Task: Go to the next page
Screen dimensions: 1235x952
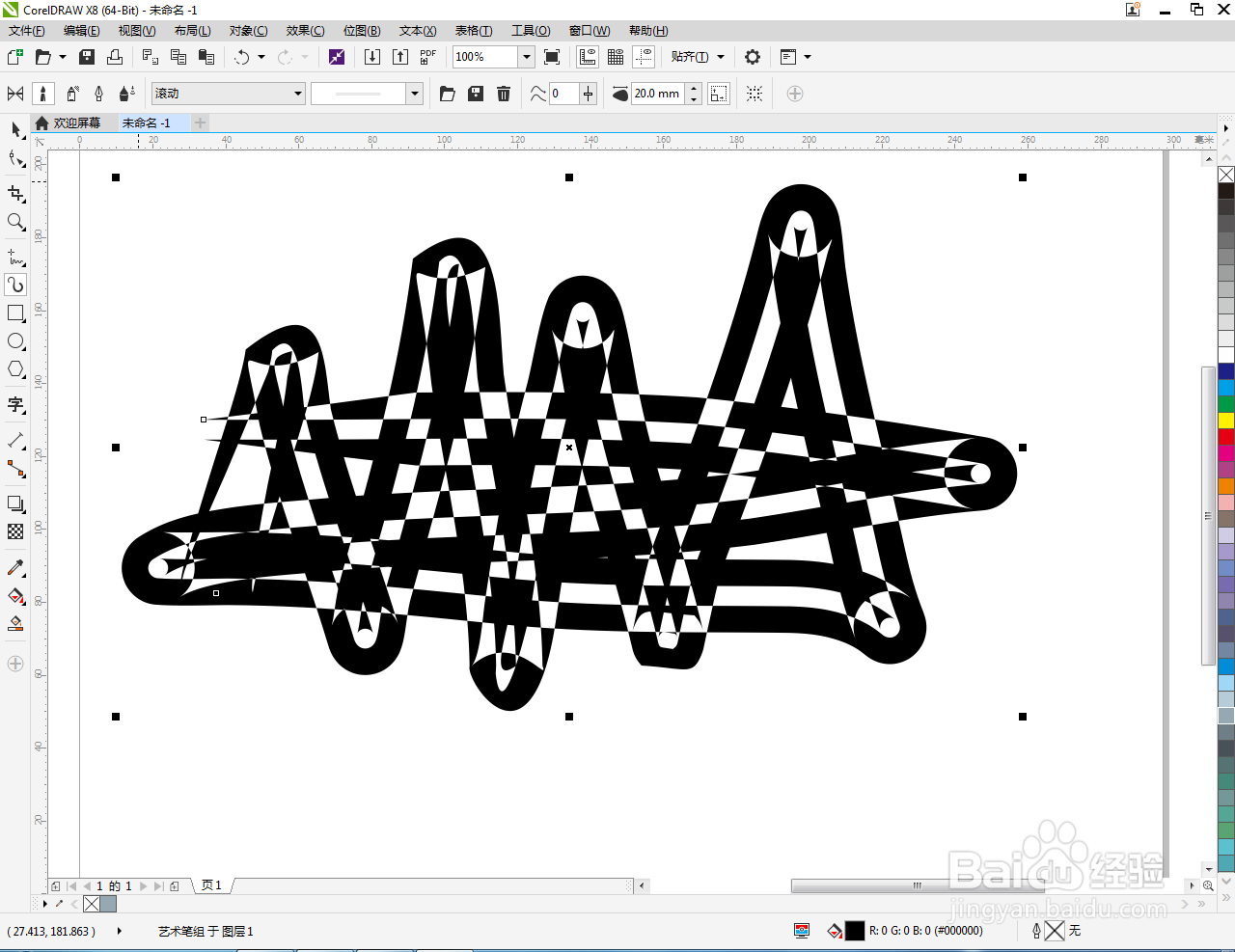Action: click(144, 885)
